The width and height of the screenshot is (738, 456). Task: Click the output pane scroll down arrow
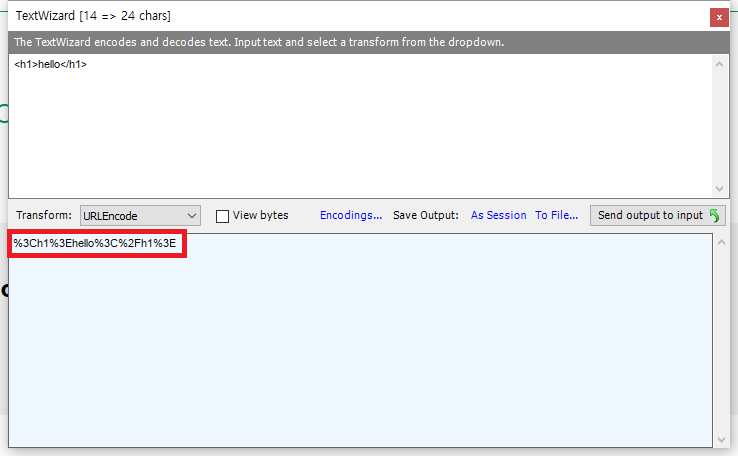tap(721, 440)
